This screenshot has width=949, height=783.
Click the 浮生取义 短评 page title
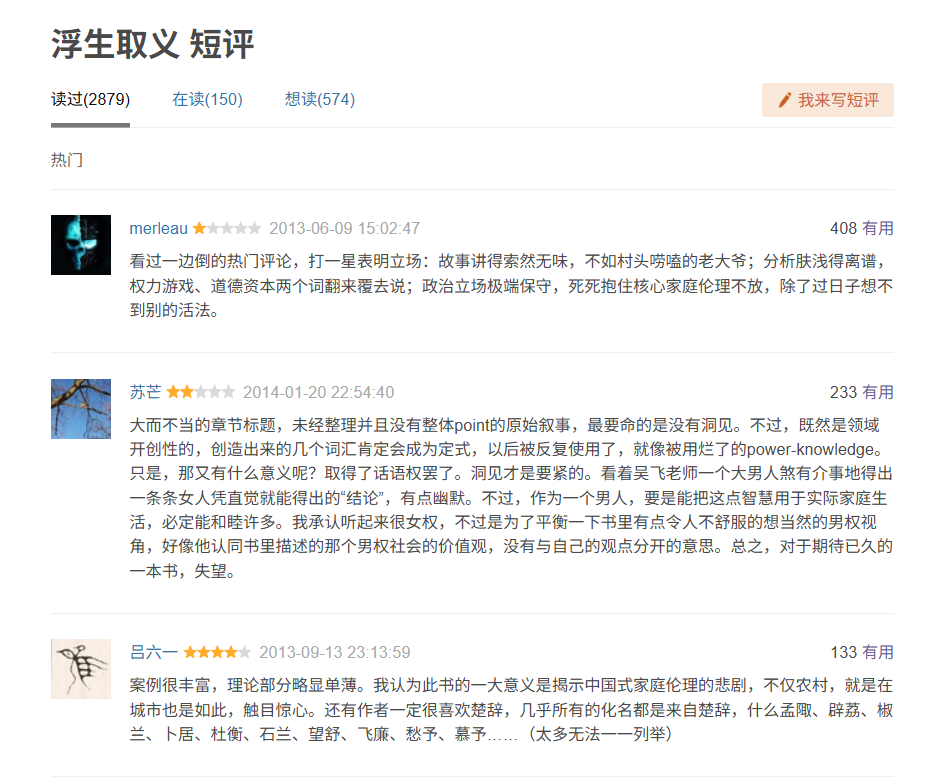(x=153, y=44)
